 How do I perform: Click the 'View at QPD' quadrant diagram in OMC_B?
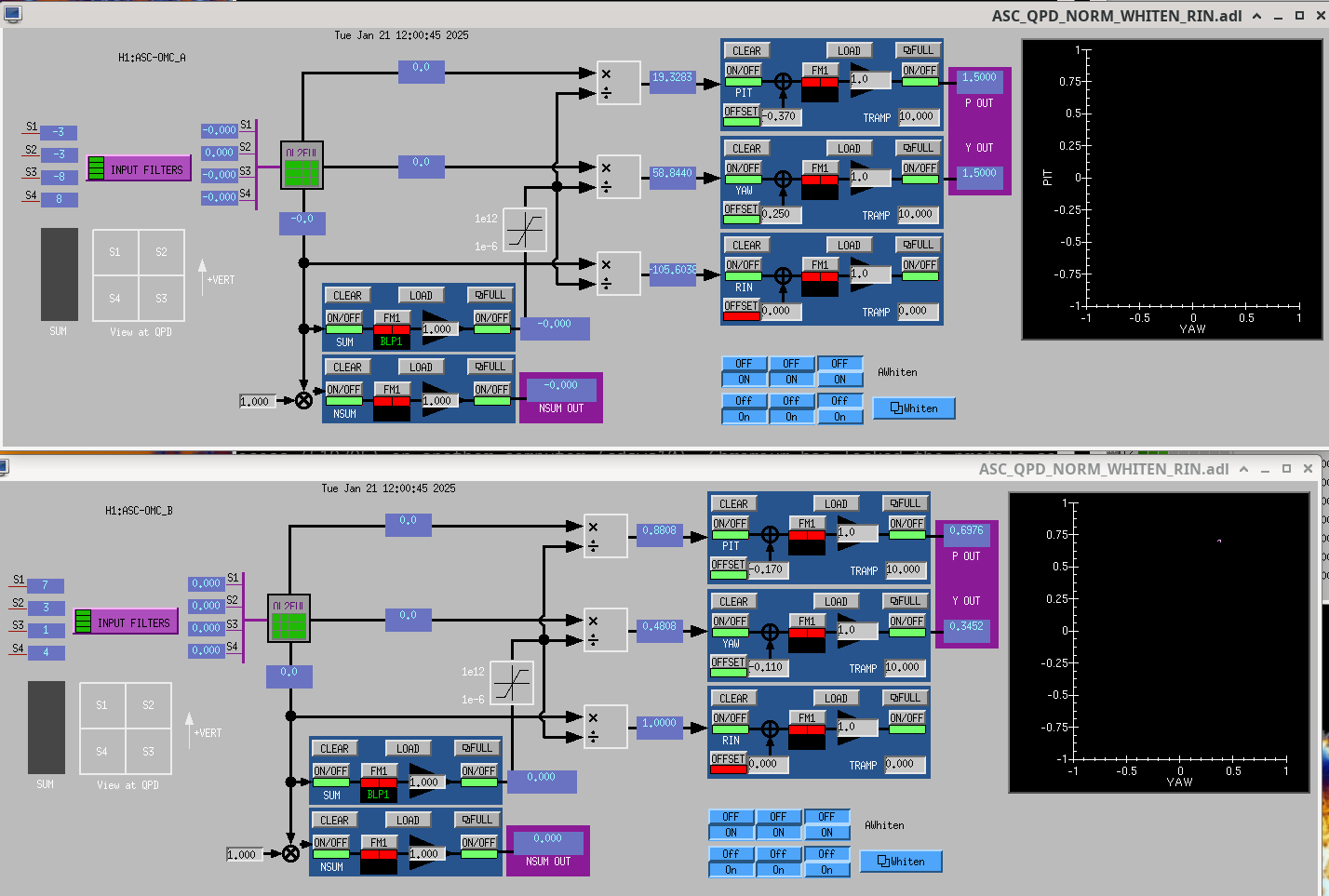(x=126, y=729)
